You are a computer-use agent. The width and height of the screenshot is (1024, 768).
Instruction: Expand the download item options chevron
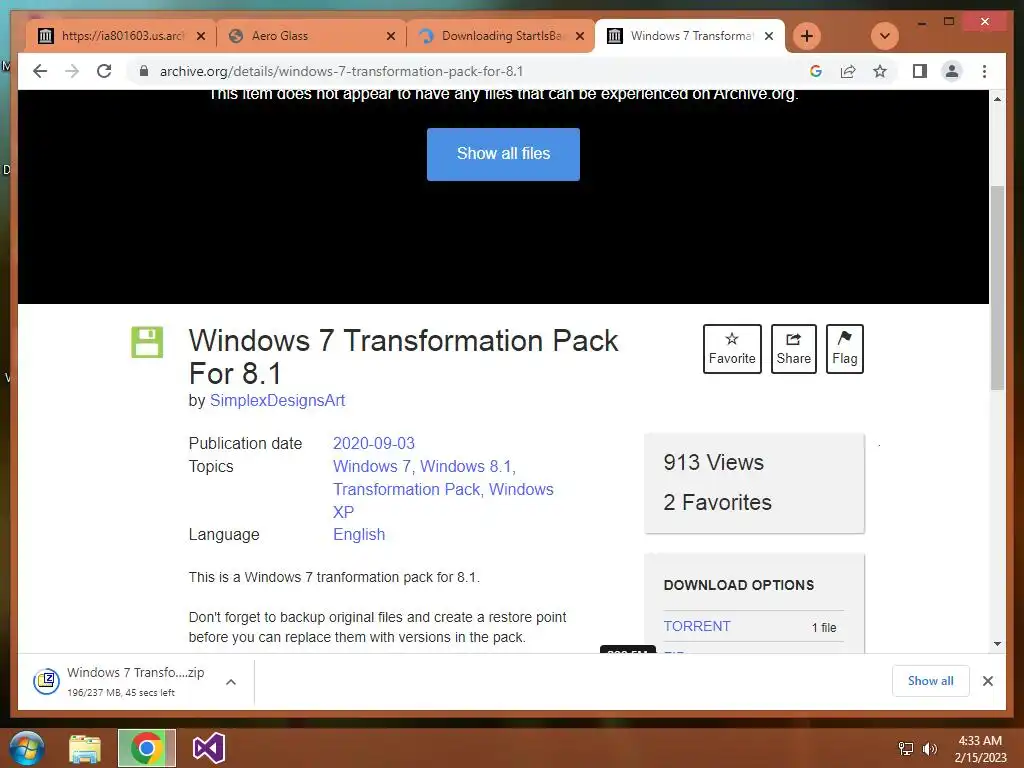(231, 682)
